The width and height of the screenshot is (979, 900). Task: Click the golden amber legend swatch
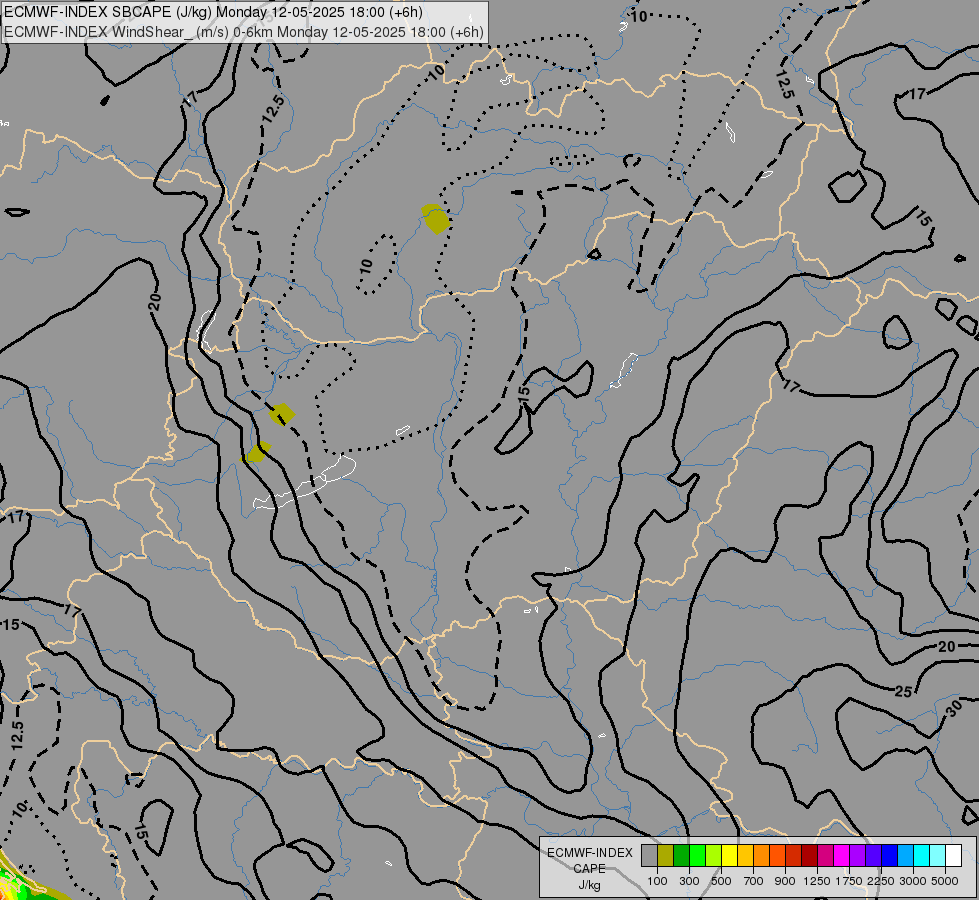(x=745, y=856)
